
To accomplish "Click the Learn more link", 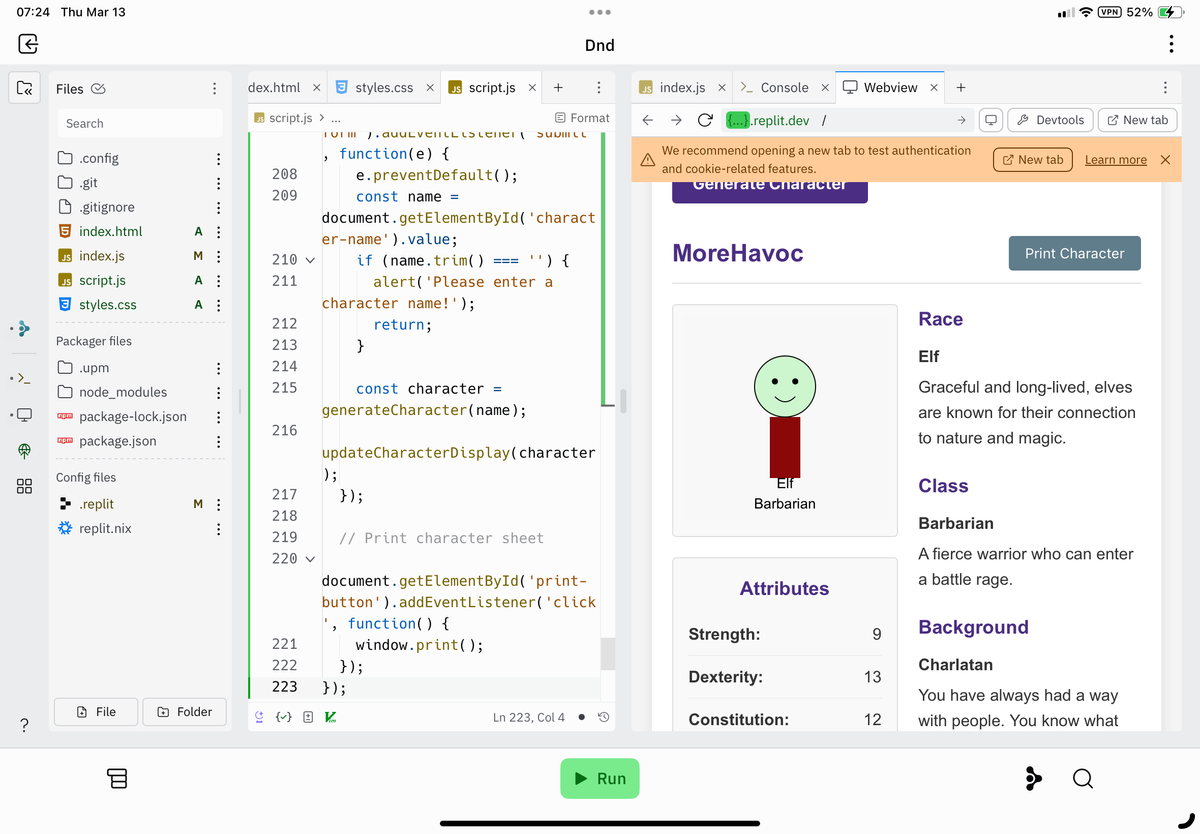I will pyautogui.click(x=1115, y=160).
